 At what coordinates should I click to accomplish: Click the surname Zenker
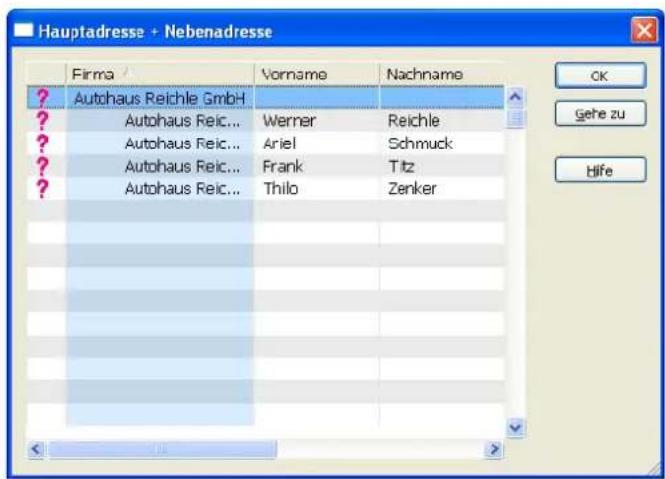point(412,188)
